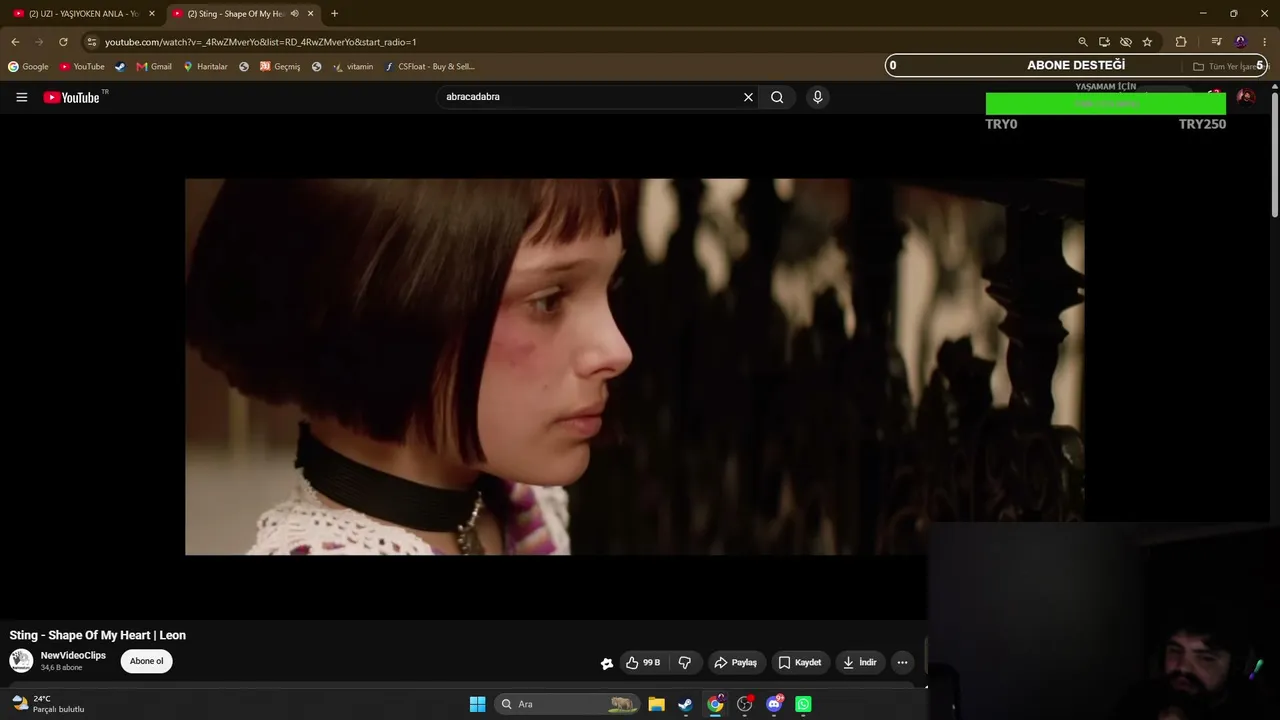Image resolution: width=1280 pixels, height=720 pixels.
Task: Open the YouTube guide hamburger menu
Action: [22, 97]
